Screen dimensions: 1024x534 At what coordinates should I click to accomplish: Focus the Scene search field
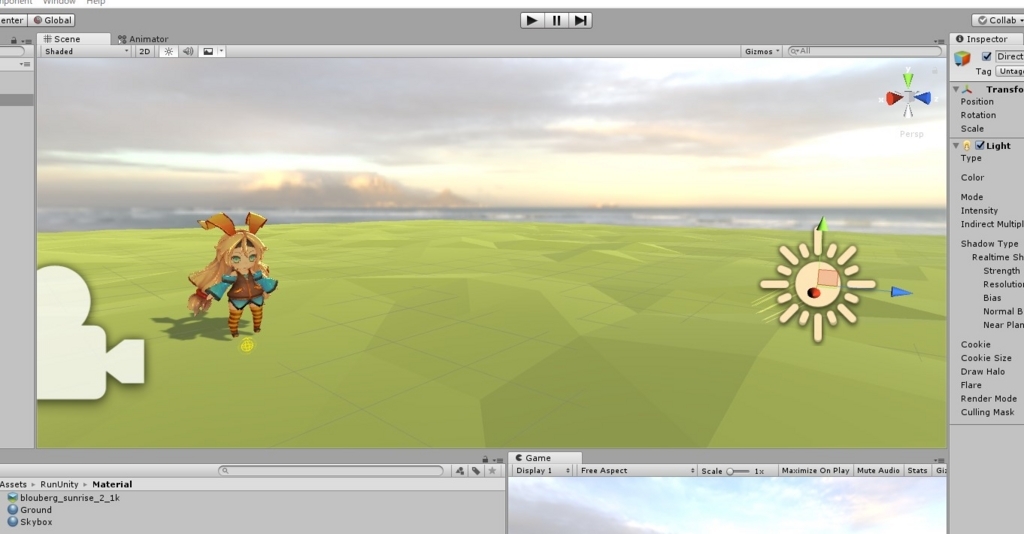coord(865,51)
